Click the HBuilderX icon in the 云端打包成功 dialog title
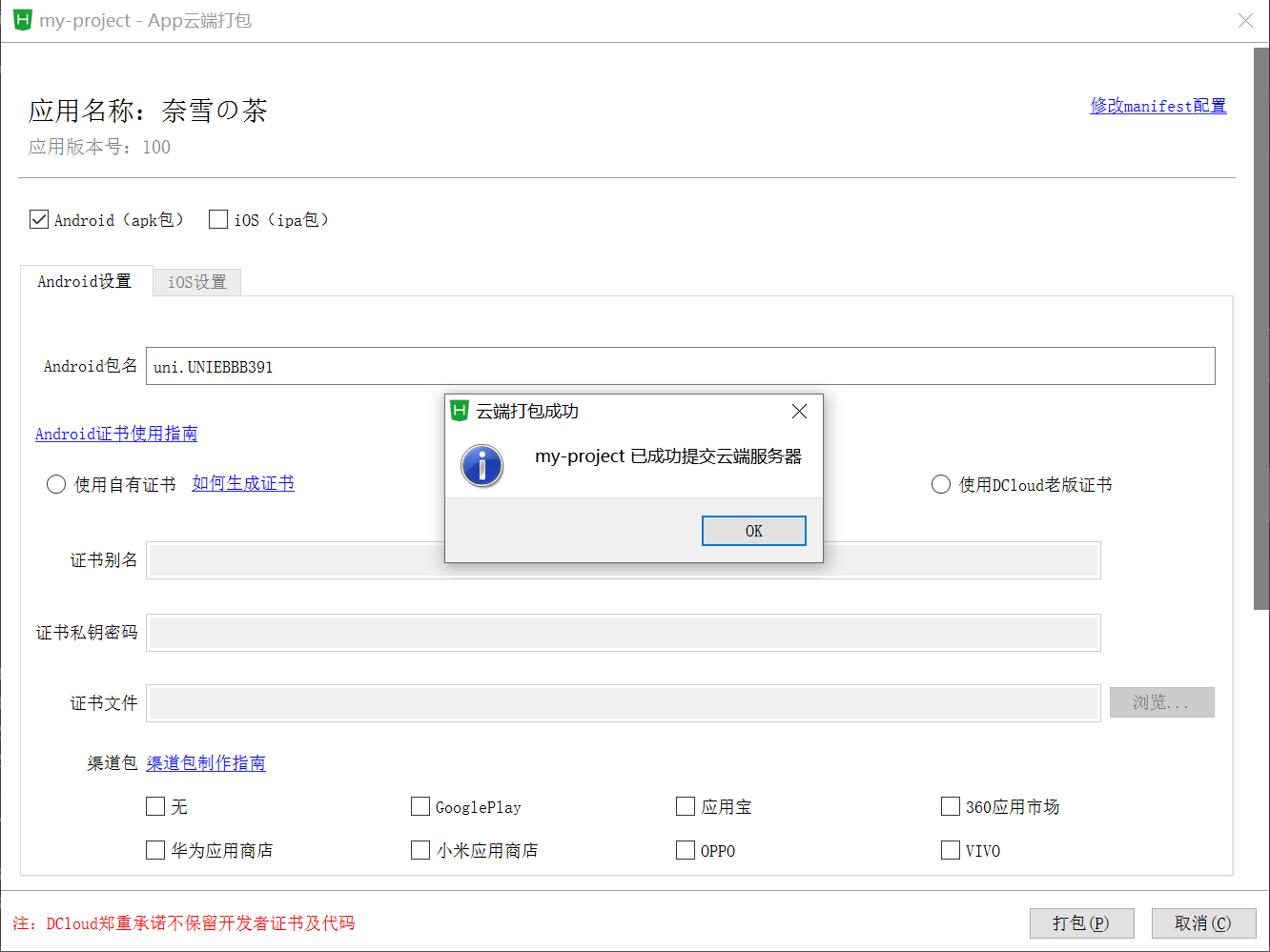Image resolution: width=1270 pixels, height=952 pixels. coord(460,411)
